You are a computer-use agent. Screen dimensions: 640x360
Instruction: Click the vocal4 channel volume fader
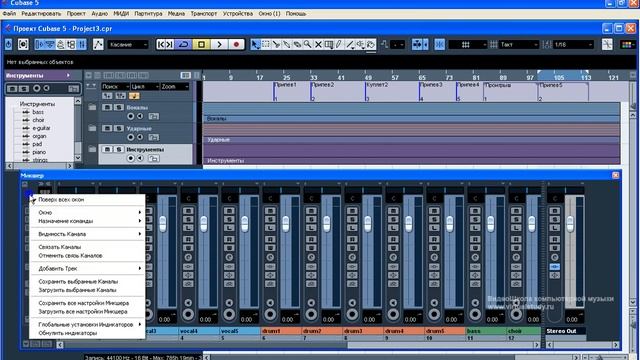tap(203, 224)
